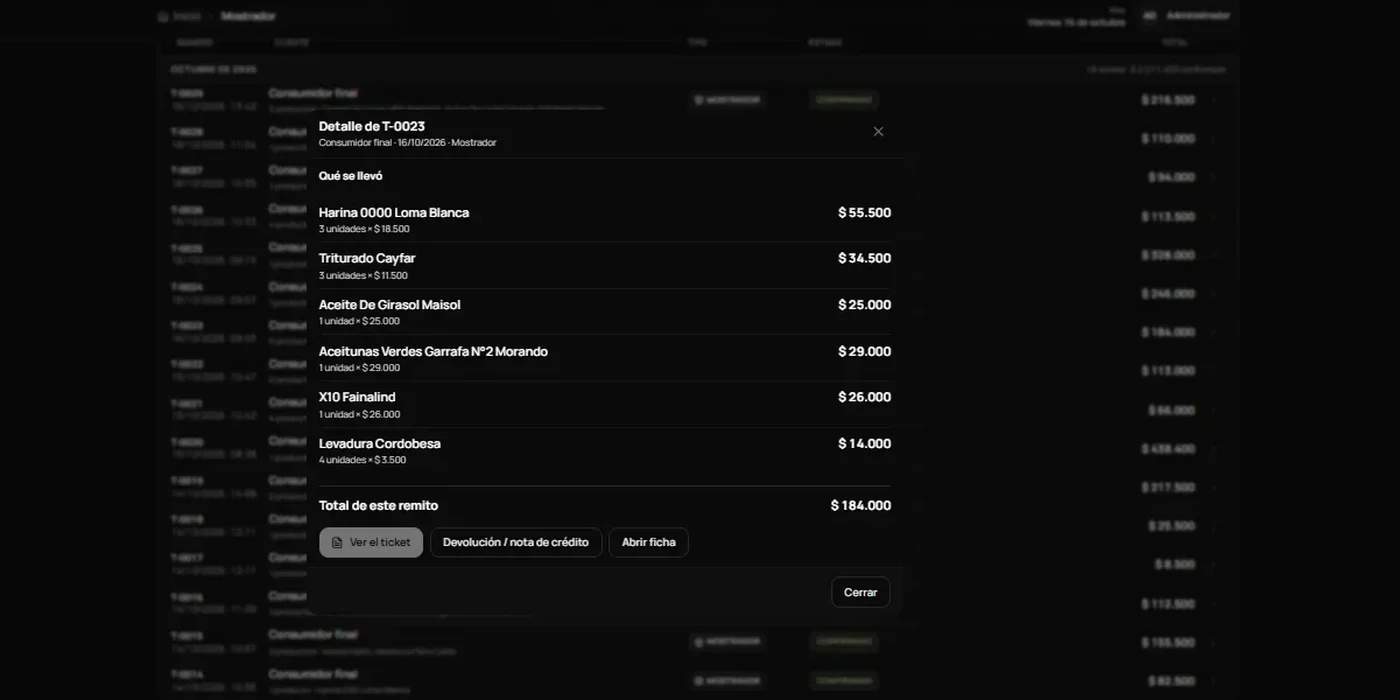
Task: Click the $ 328.000 amount in the background list
Action: [1168, 255]
